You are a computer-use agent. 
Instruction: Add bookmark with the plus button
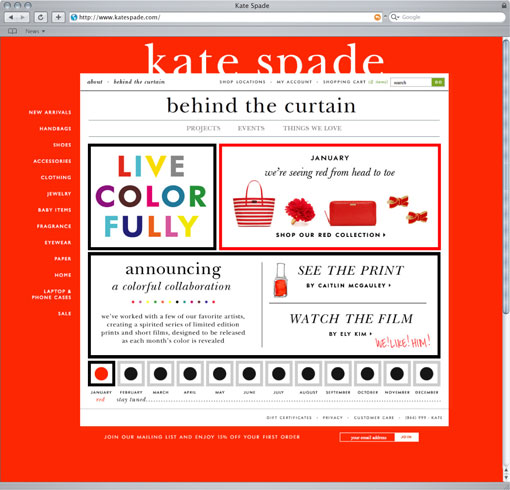[58, 17]
